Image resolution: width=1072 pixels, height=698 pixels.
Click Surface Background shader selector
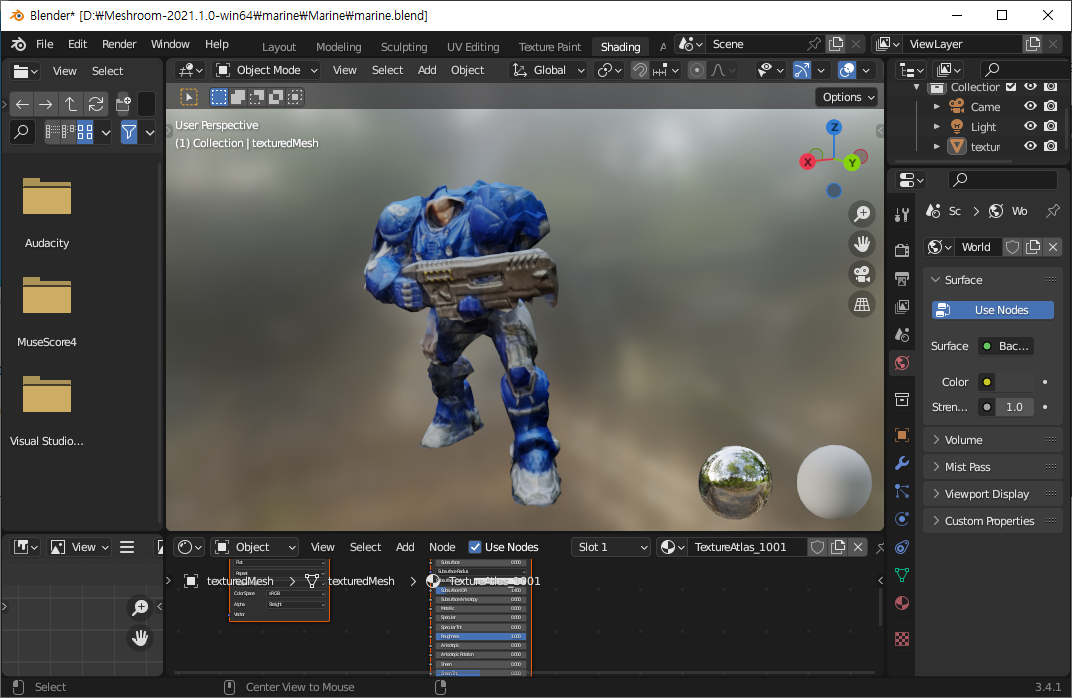point(1006,346)
